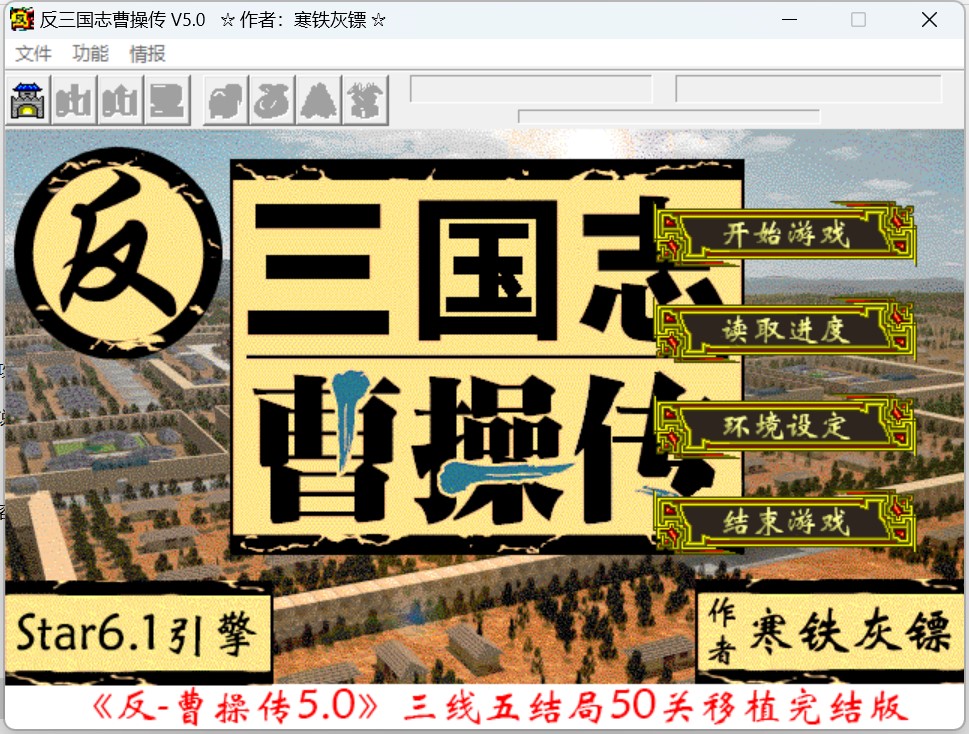Quit via the 结束游戏 button
Viewport: 969px width, 734px height.
tap(785, 522)
